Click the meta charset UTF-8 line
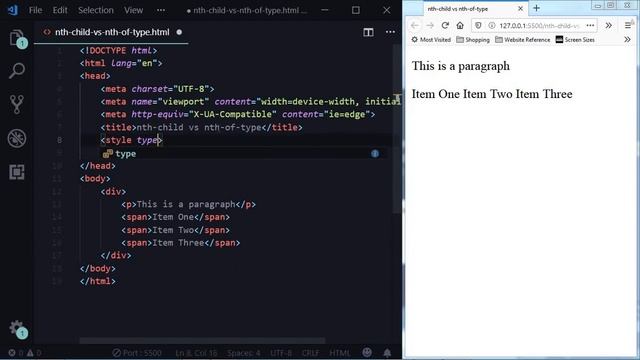 [158, 89]
